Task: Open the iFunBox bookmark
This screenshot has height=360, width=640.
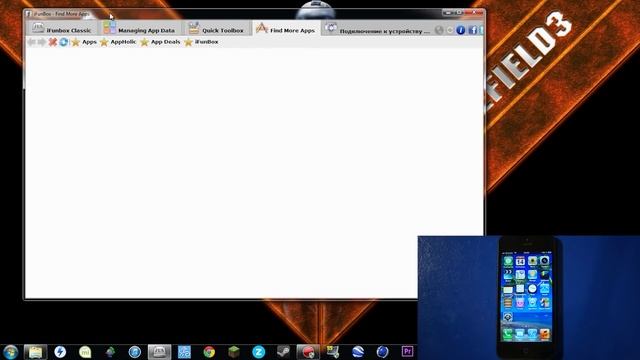Action: [x=201, y=42]
